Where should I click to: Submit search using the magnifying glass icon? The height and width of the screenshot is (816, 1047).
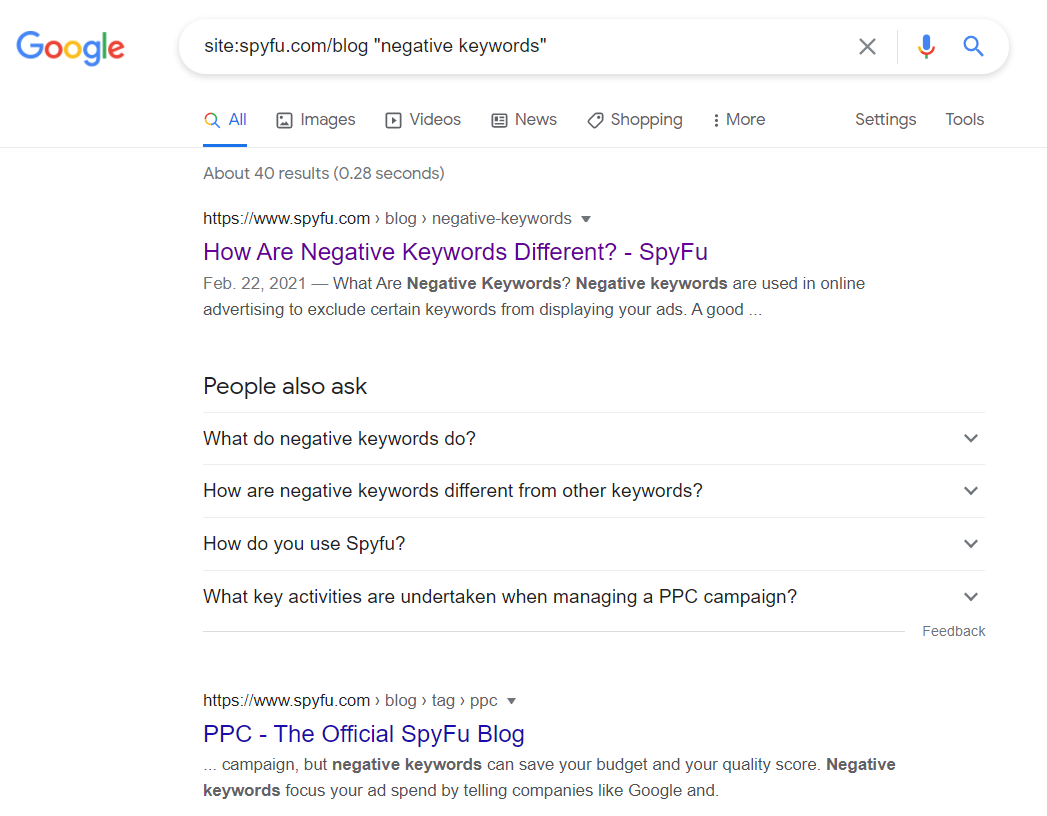(x=973, y=46)
